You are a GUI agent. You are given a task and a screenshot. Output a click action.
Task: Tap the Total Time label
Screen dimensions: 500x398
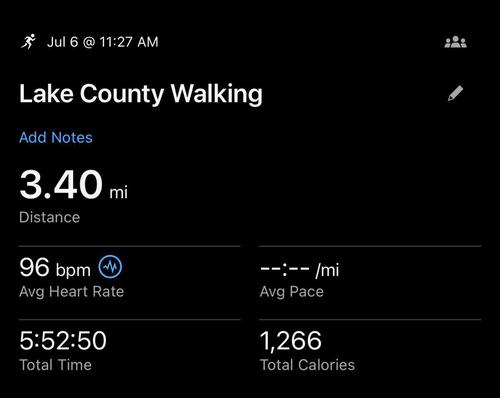click(55, 365)
